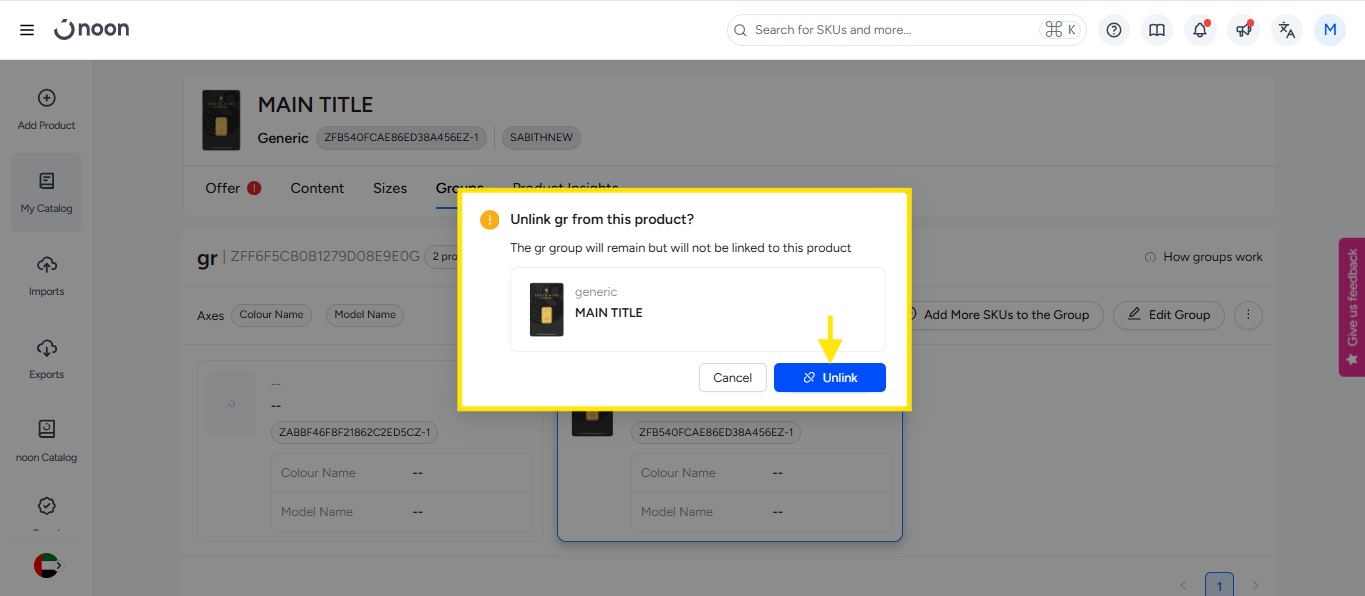Open announcements megaphone icon
Image resolution: width=1365 pixels, height=596 pixels.
coord(1243,30)
